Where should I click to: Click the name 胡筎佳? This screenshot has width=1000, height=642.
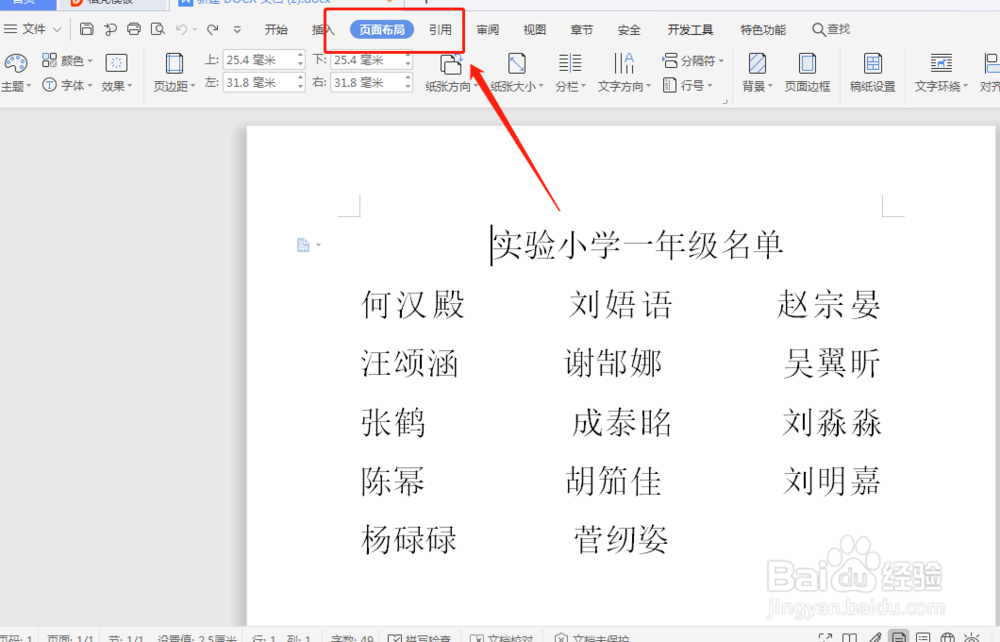pyautogui.click(x=613, y=481)
